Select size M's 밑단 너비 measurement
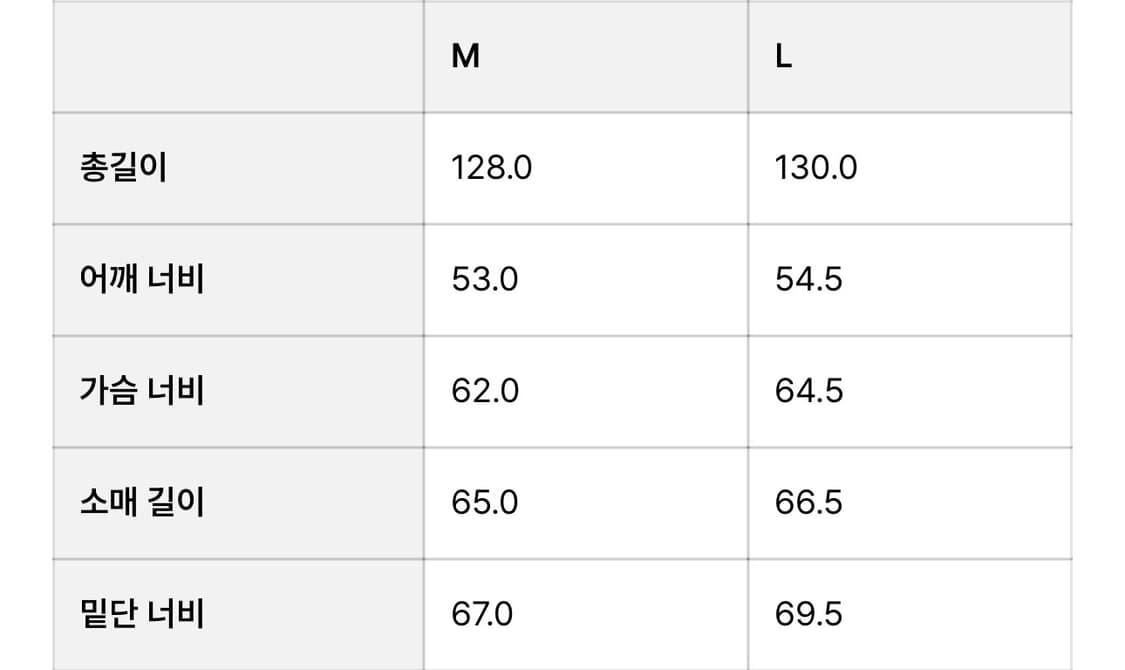The image size is (1125, 670). pos(482,613)
